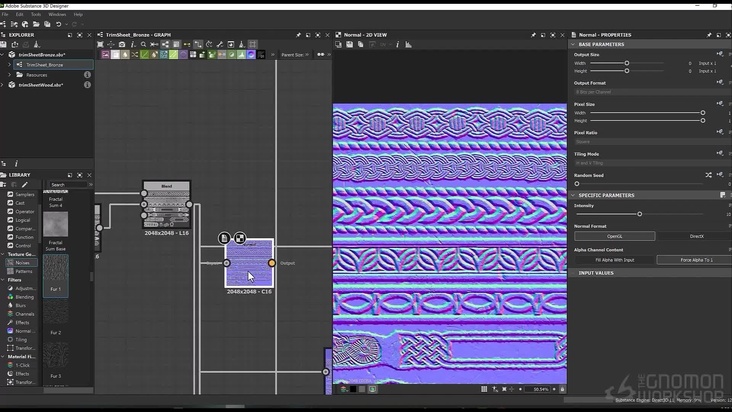Select Fill Alpha With Input button

[x=614, y=259]
